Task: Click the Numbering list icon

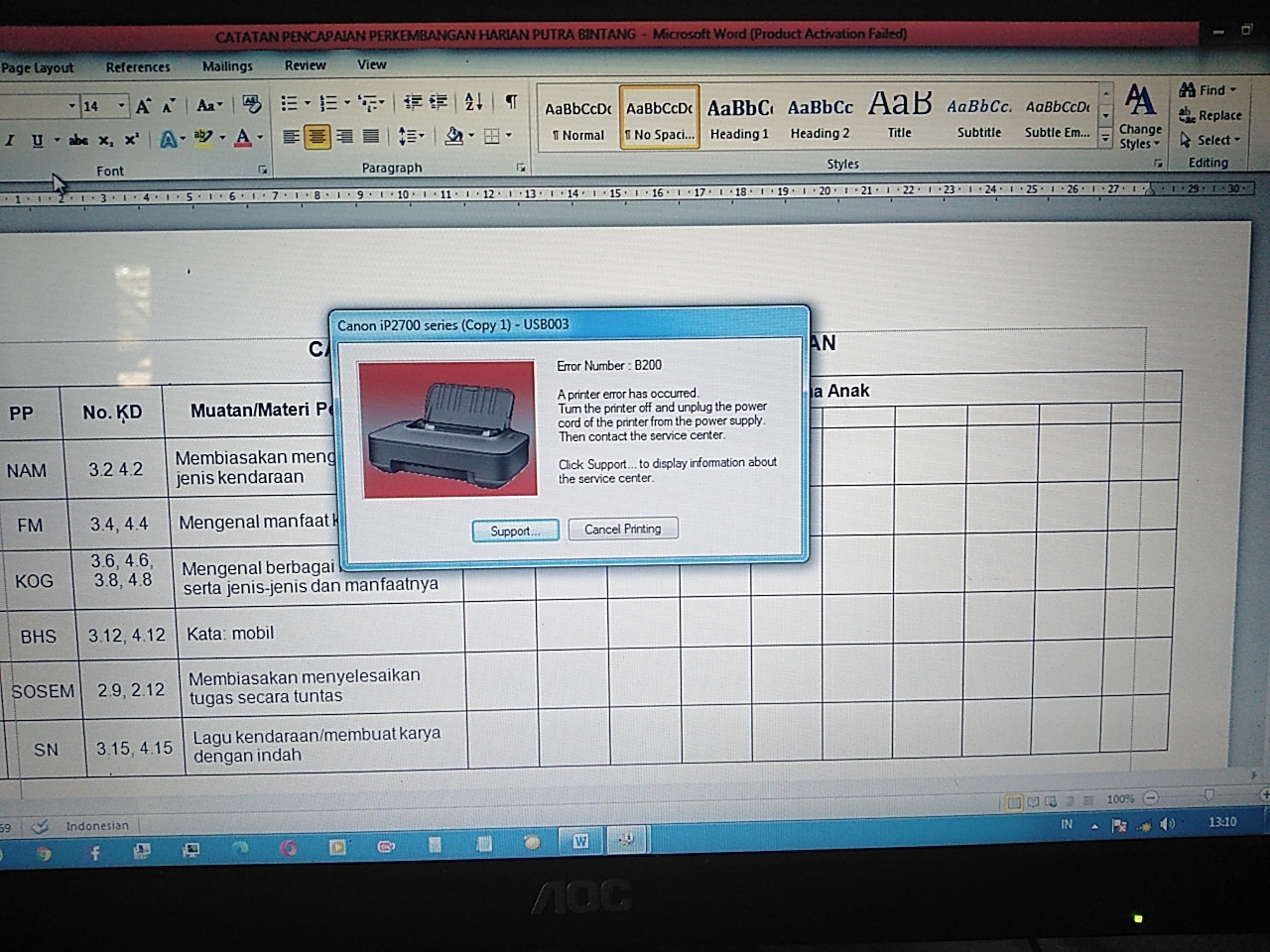Action: click(x=328, y=102)
